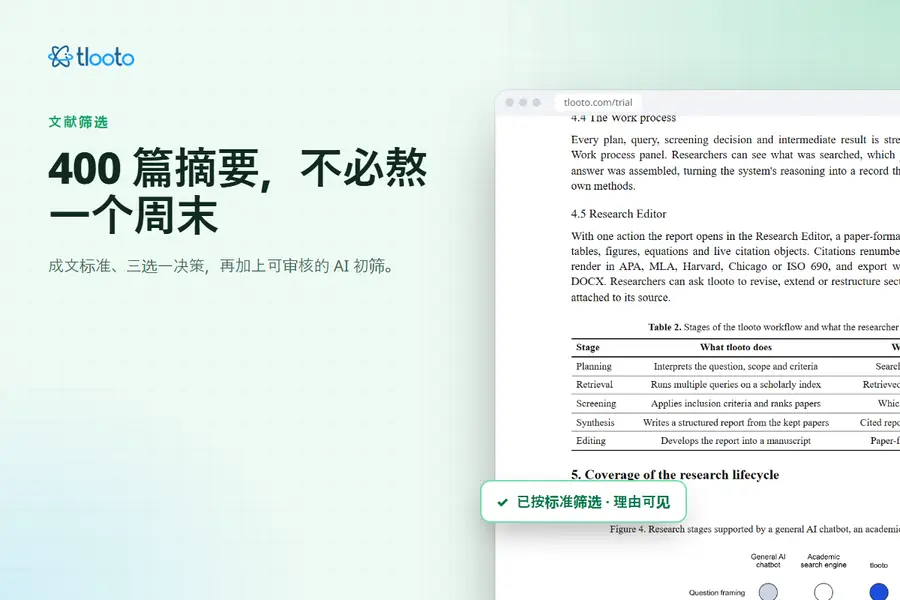Viewport: 900px width, 600px height.
Task: Click the Screening table row
Action: coord(735,404)
